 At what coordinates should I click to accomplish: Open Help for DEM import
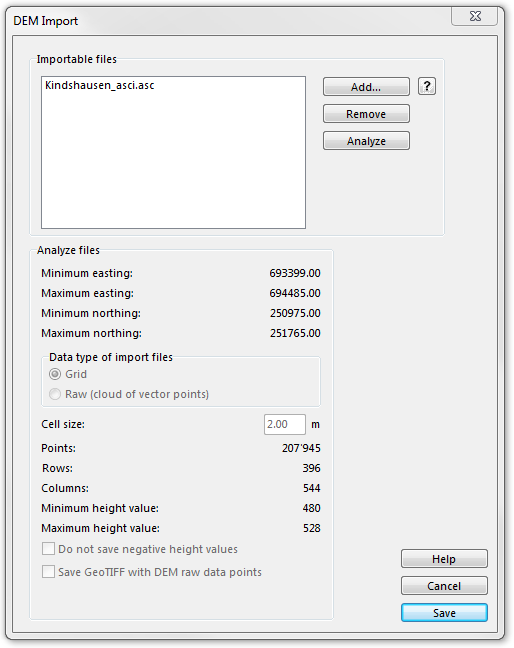[444, 559]
